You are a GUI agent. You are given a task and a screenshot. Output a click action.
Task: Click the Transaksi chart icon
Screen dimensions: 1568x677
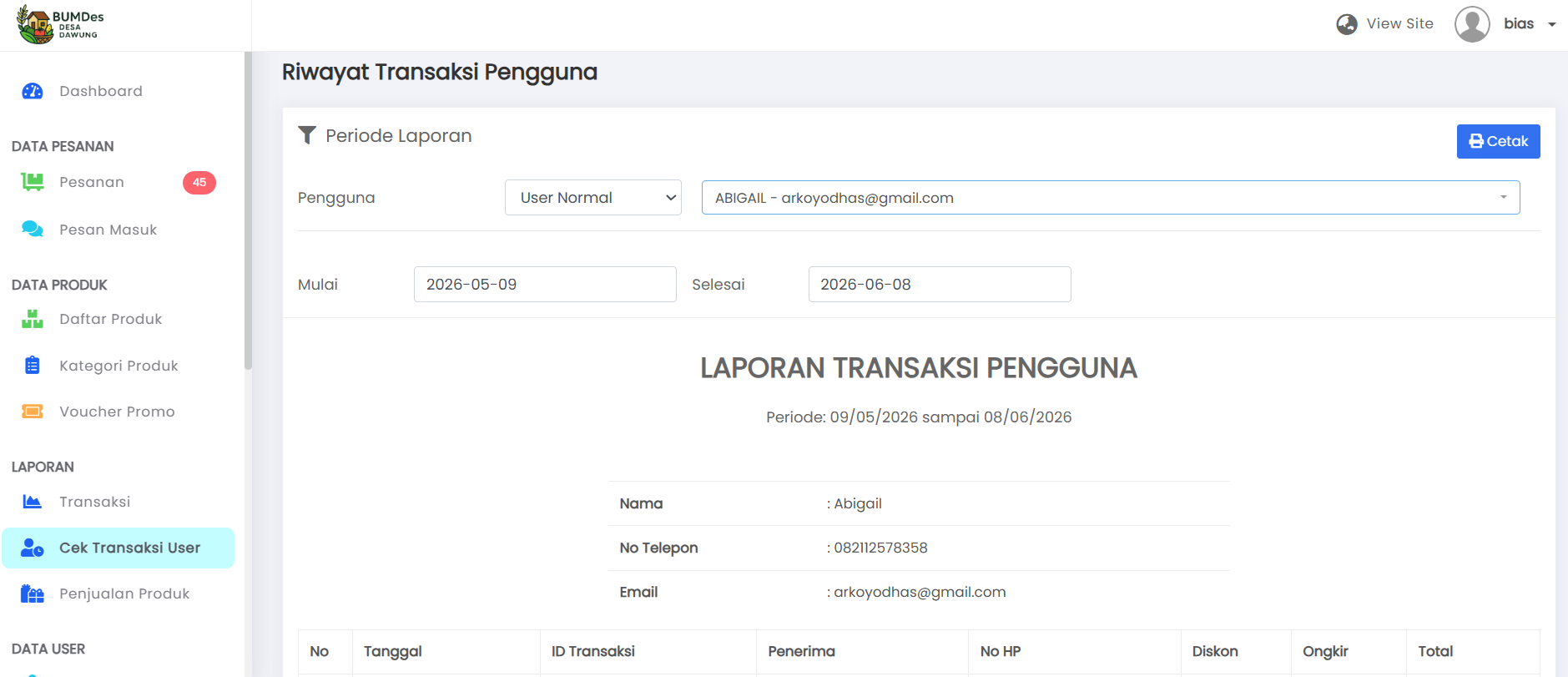point(33,501)
